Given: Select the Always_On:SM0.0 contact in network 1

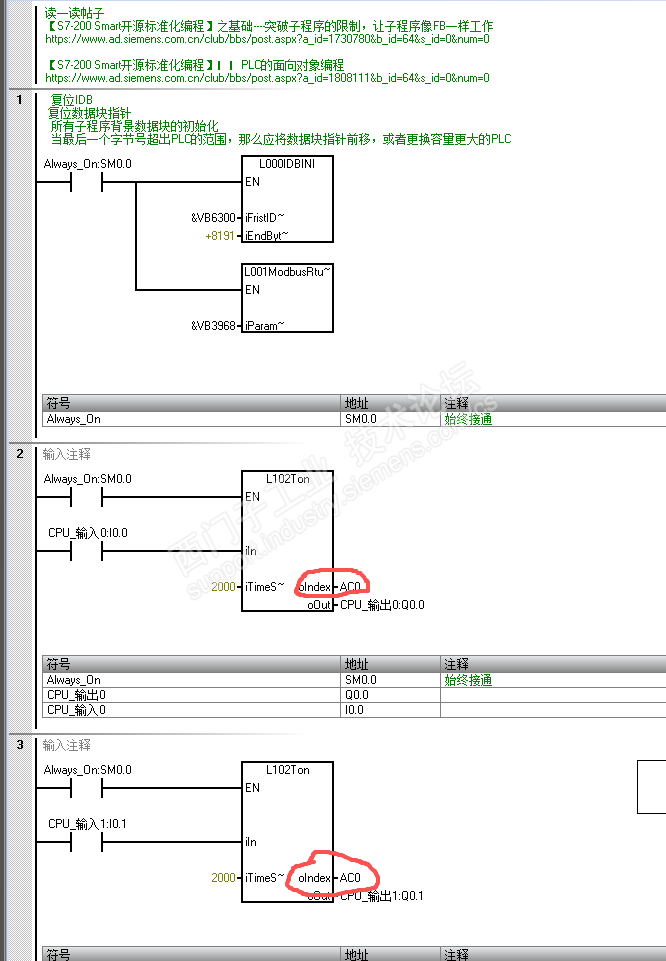Looking at the screenshot, I should pyautogui.click(x=87, y=182).
